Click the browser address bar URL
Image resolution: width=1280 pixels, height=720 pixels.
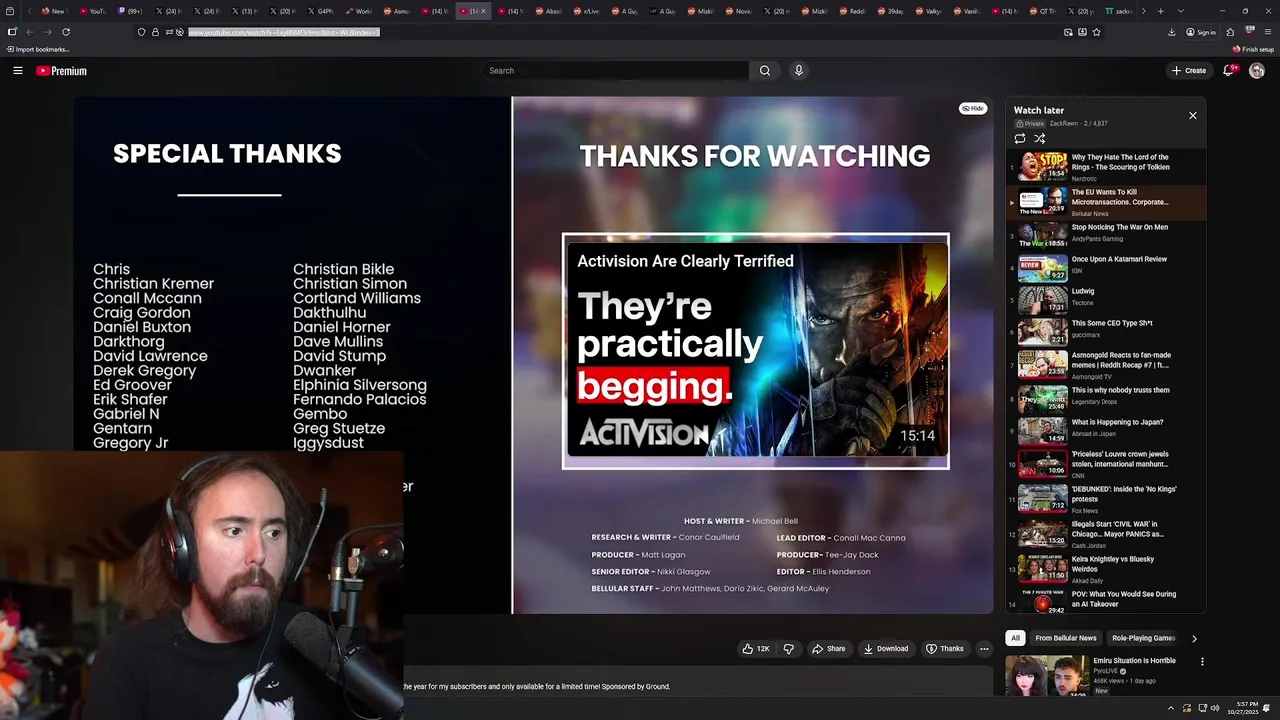pos(284,32)
